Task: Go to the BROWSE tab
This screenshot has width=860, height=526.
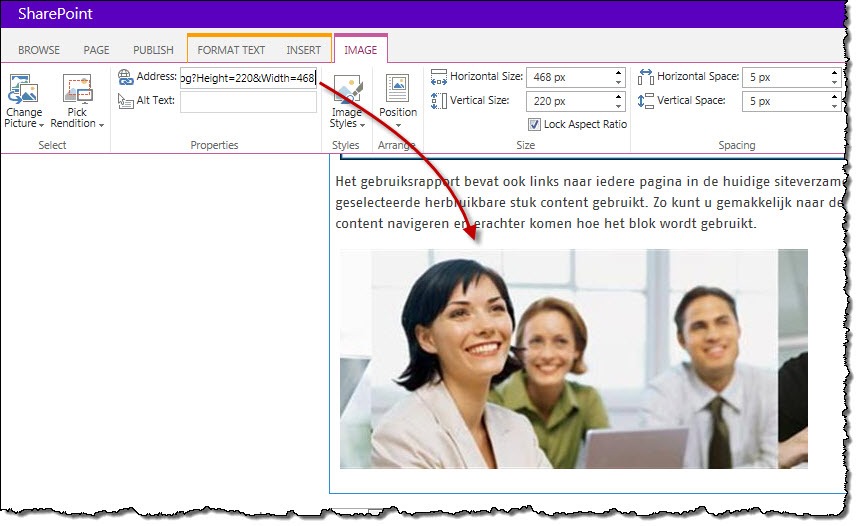Action: [x=39, y=50]
